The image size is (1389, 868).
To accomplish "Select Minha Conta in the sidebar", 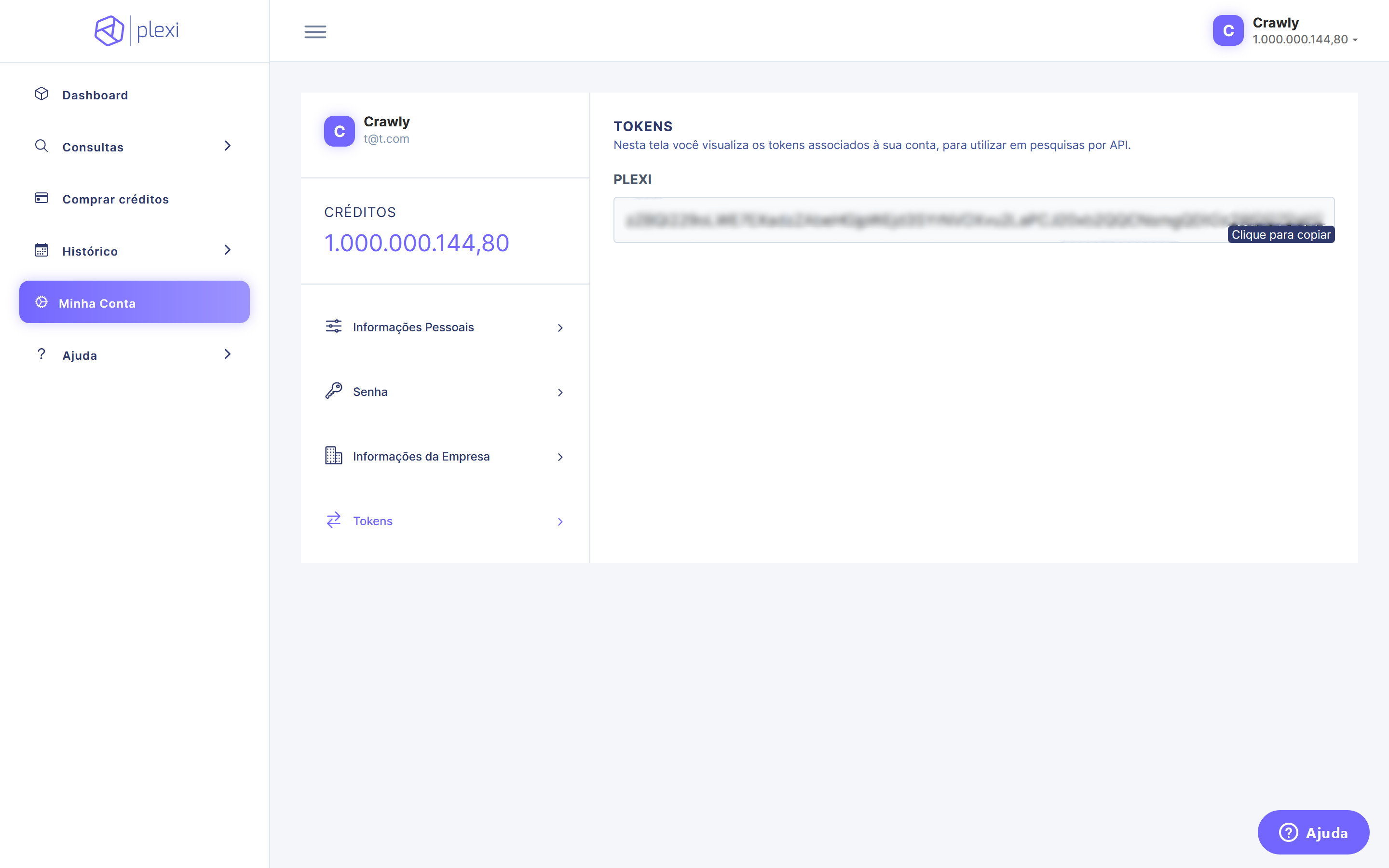I will (x=134, y=302).
